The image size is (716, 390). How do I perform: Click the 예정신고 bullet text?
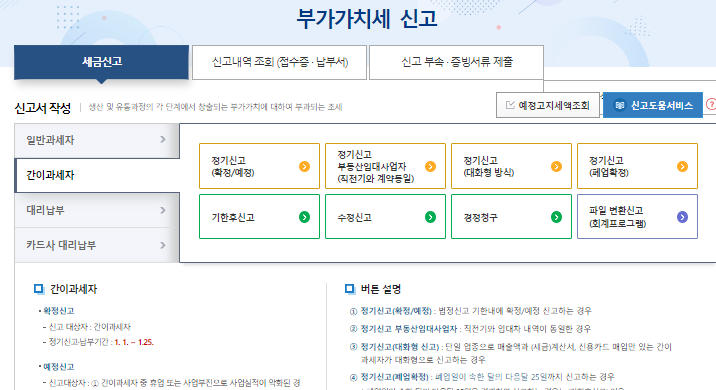point(58,367)
